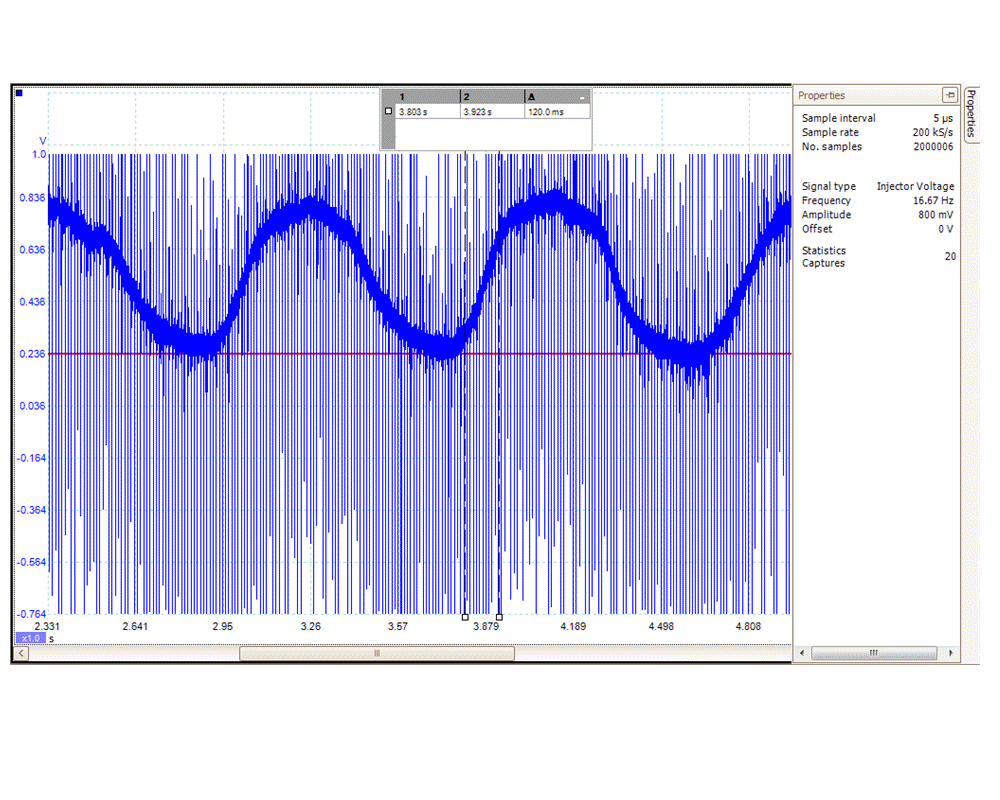Click the 2.331 time axis label
The image size is (1000, 800).
click(47, 626)
